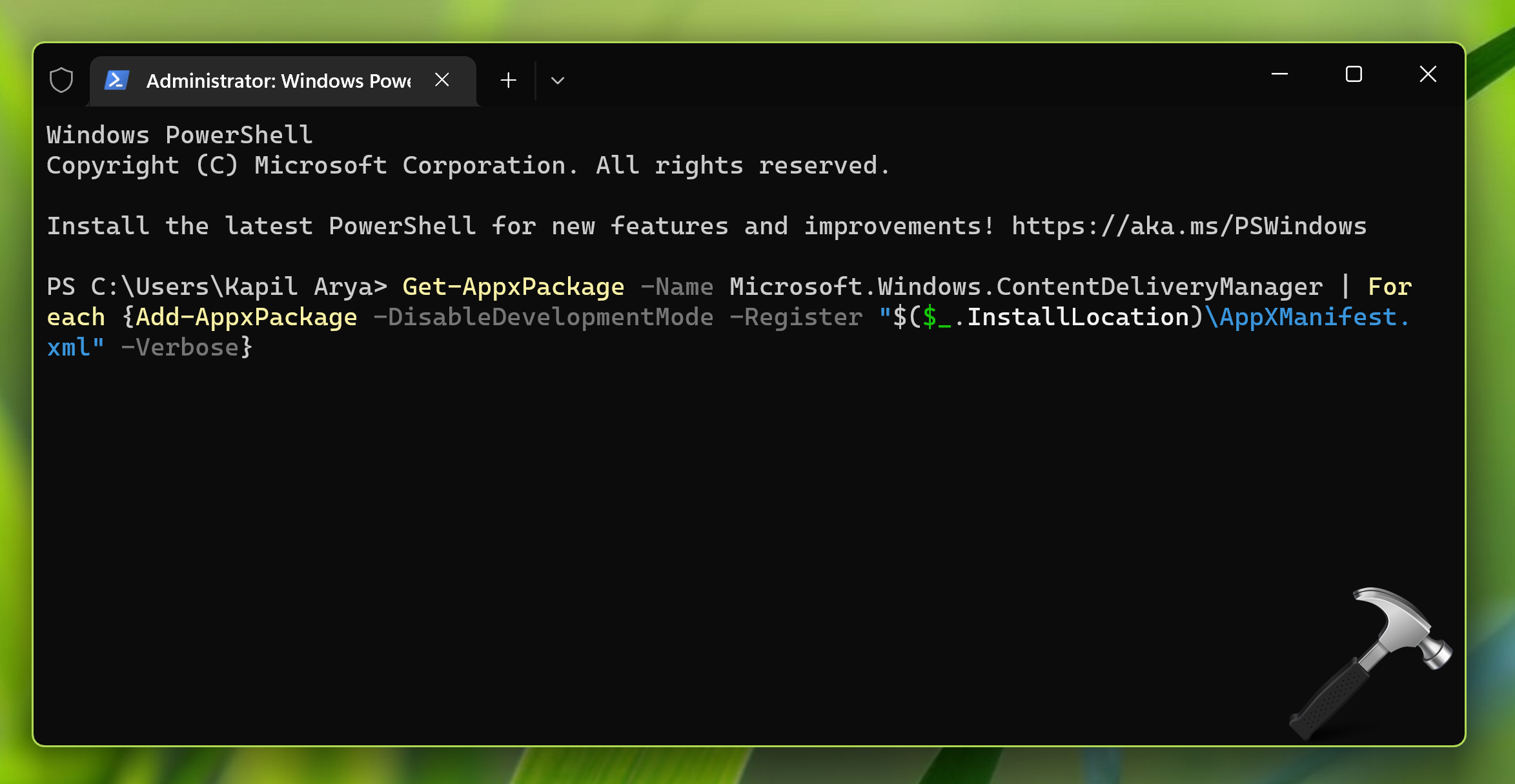Maximize the terminal window
Viewport: 1515px width, 784px height.
point(1354,74)
